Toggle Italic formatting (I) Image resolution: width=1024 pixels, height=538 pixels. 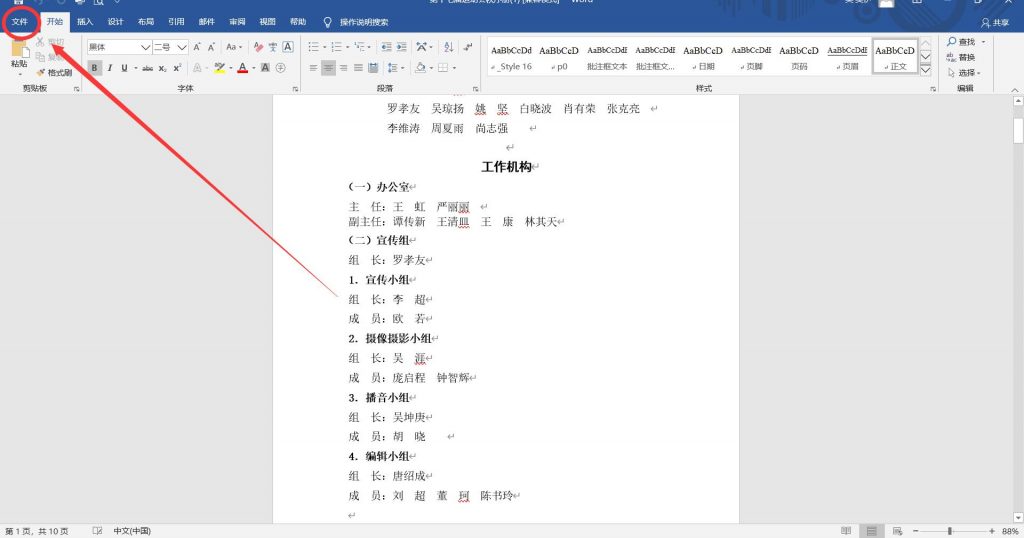[x=110, y=67]
